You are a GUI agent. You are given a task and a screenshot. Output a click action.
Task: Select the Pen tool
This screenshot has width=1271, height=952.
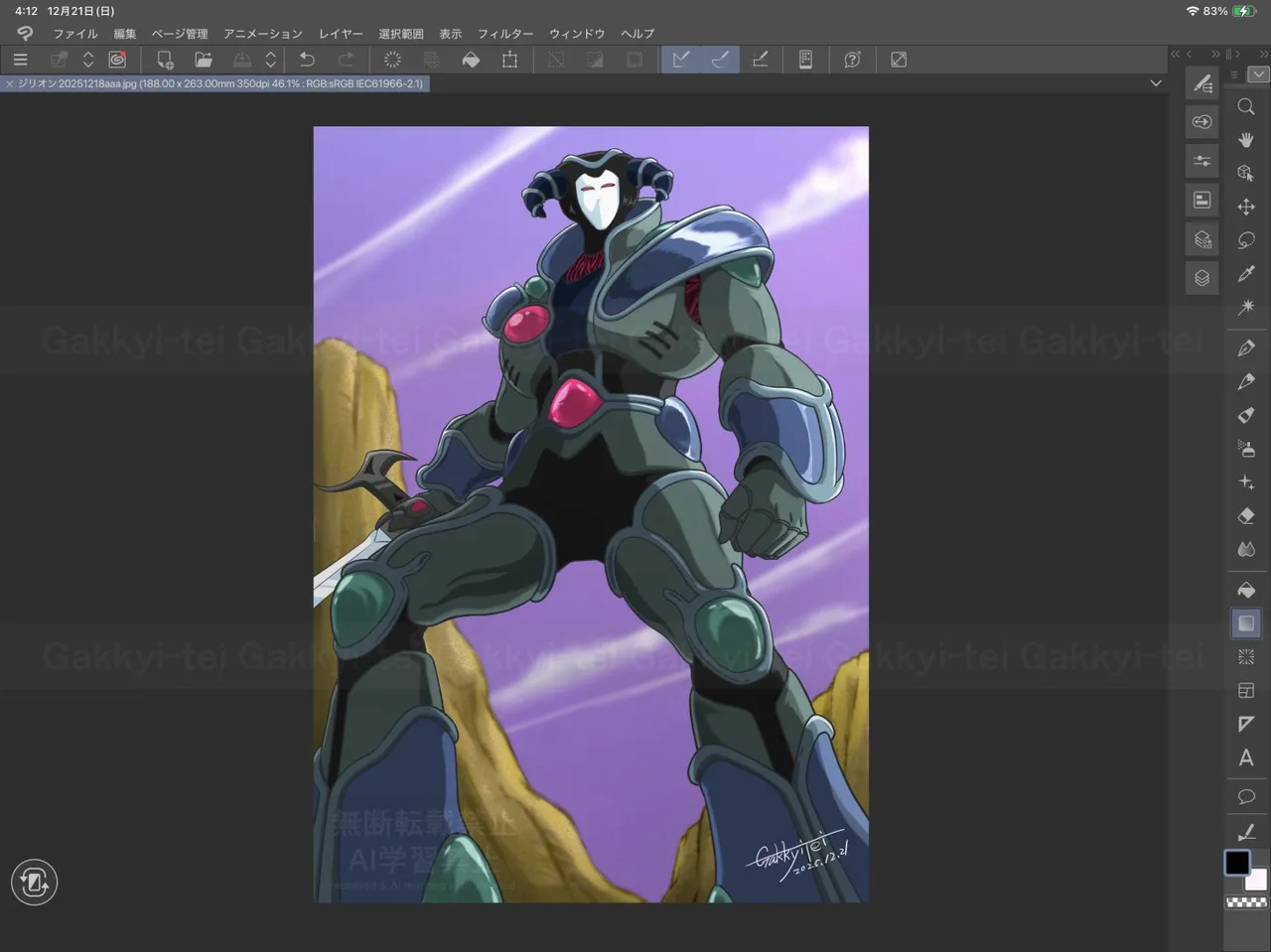pos(1246,348)
